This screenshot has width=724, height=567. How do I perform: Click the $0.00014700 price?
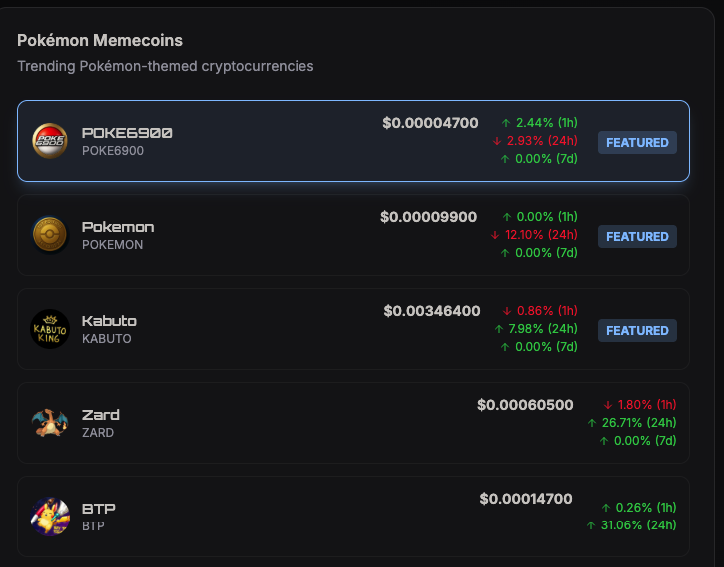[x=526, y=499]
